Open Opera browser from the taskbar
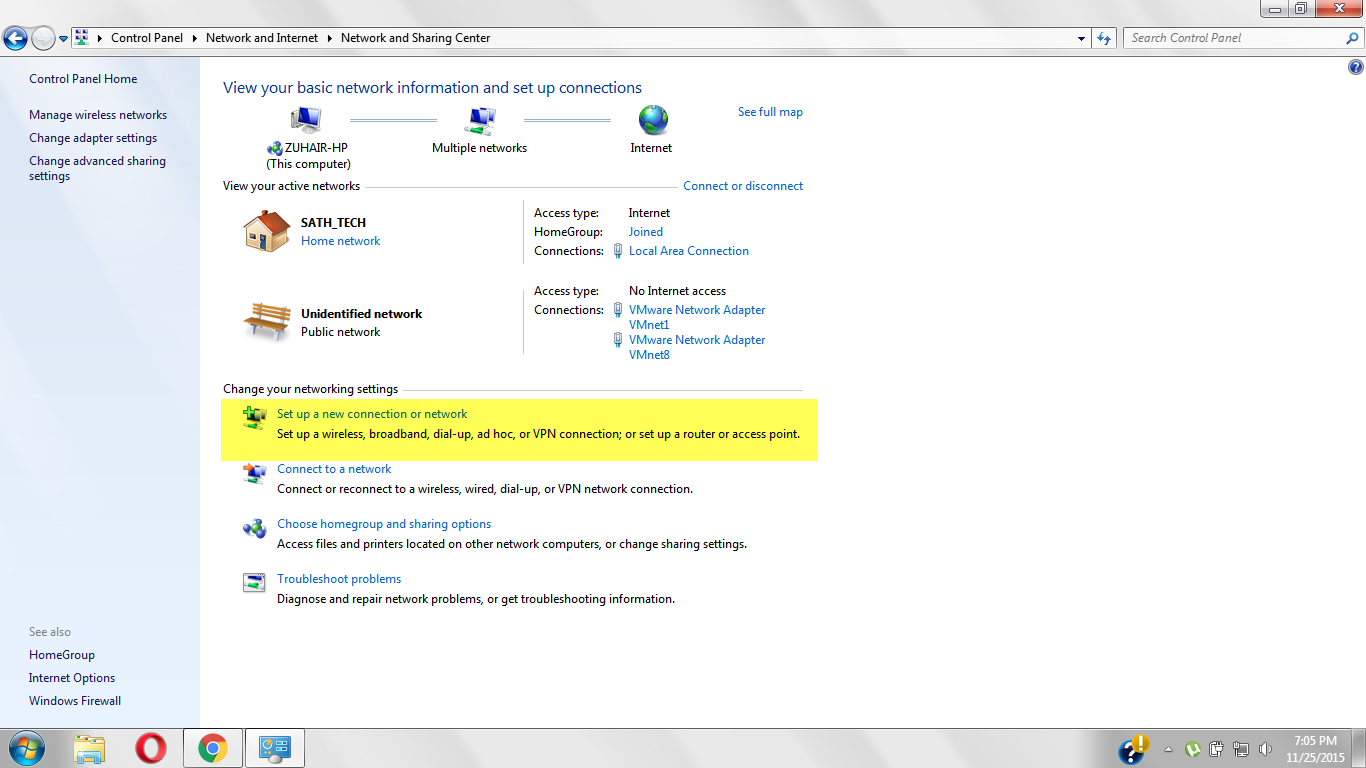 coord(151,748)
